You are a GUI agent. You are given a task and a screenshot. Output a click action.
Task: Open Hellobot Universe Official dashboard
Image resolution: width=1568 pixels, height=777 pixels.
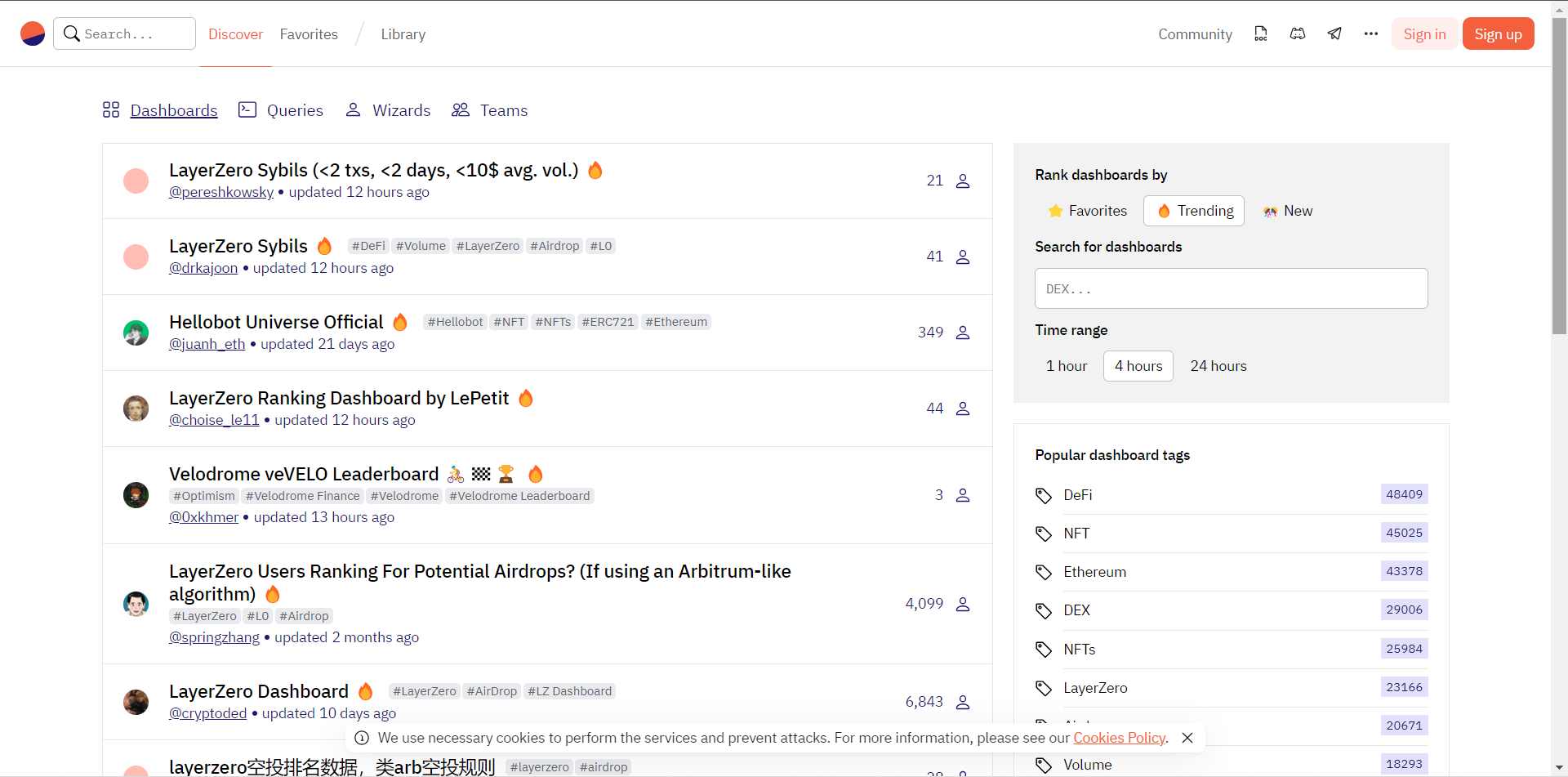pos(276,322)
